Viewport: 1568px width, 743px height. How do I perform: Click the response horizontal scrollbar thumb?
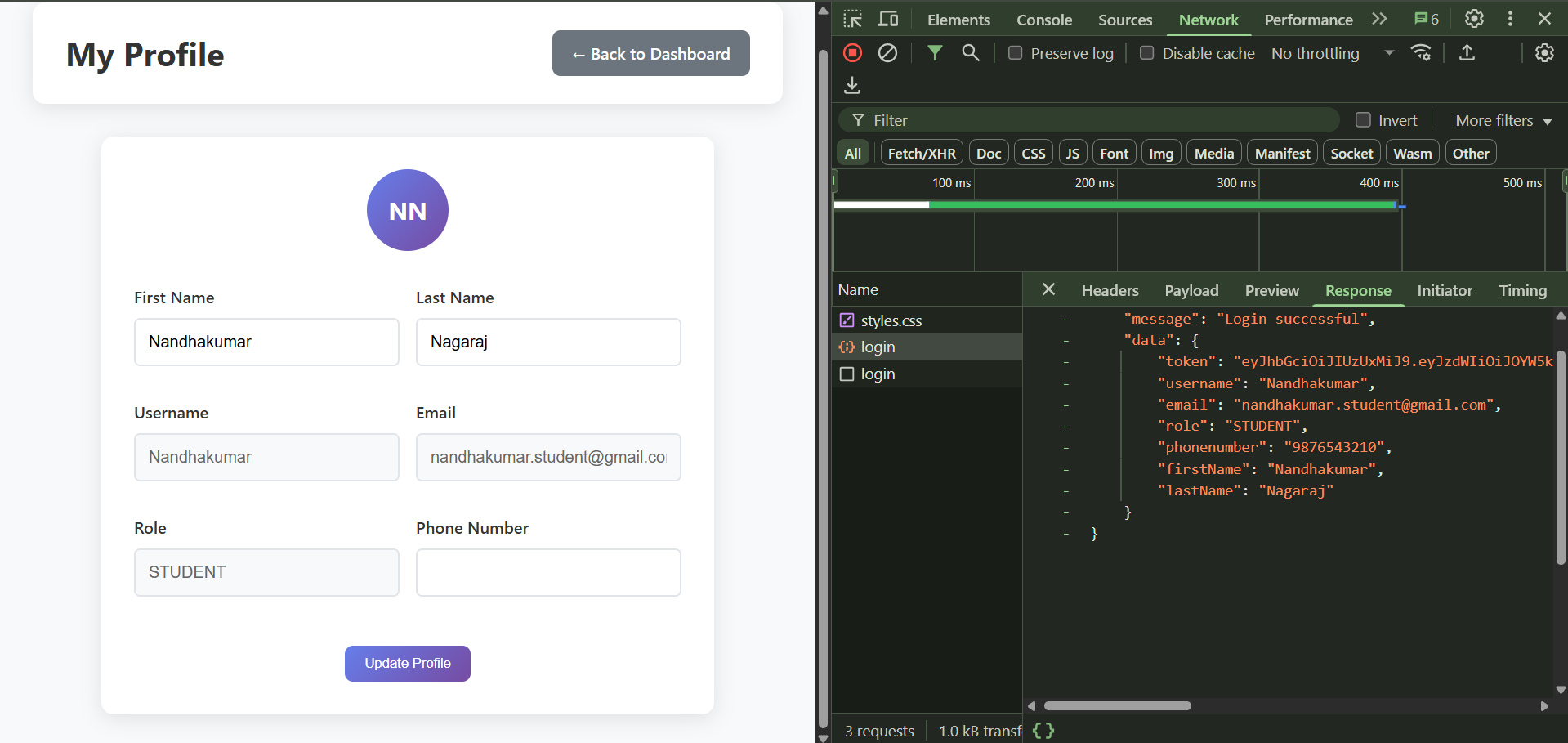(1117, 705)
